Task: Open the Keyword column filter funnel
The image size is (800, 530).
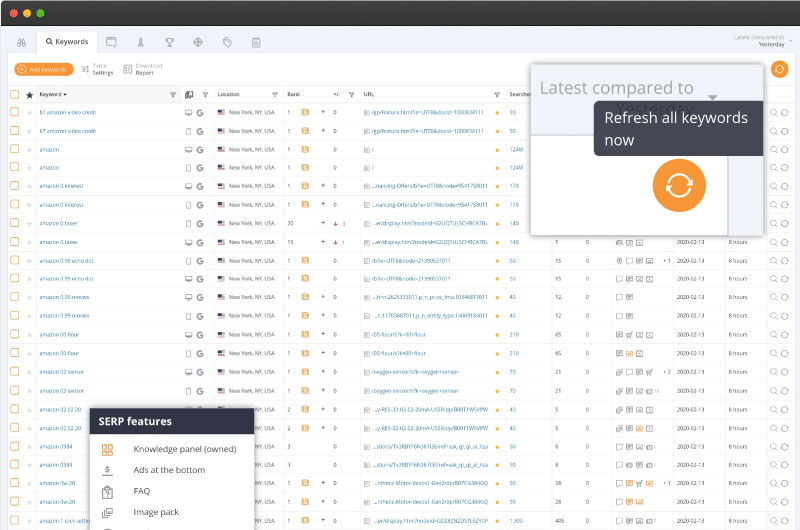Action: pyautogui.click(x=173, y=95)
